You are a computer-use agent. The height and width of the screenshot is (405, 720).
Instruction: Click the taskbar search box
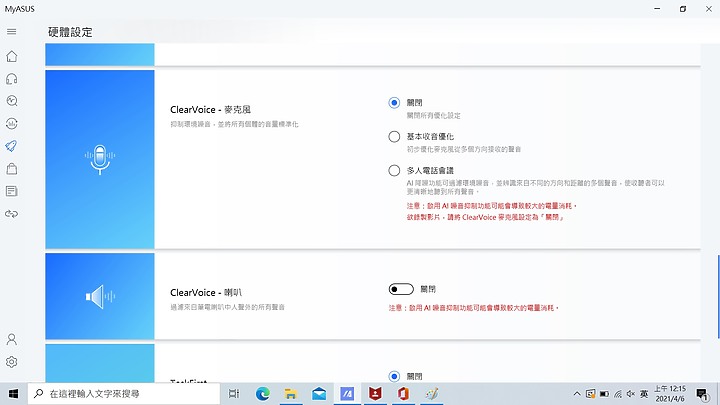pyautogui.click(x=124, y=394)
